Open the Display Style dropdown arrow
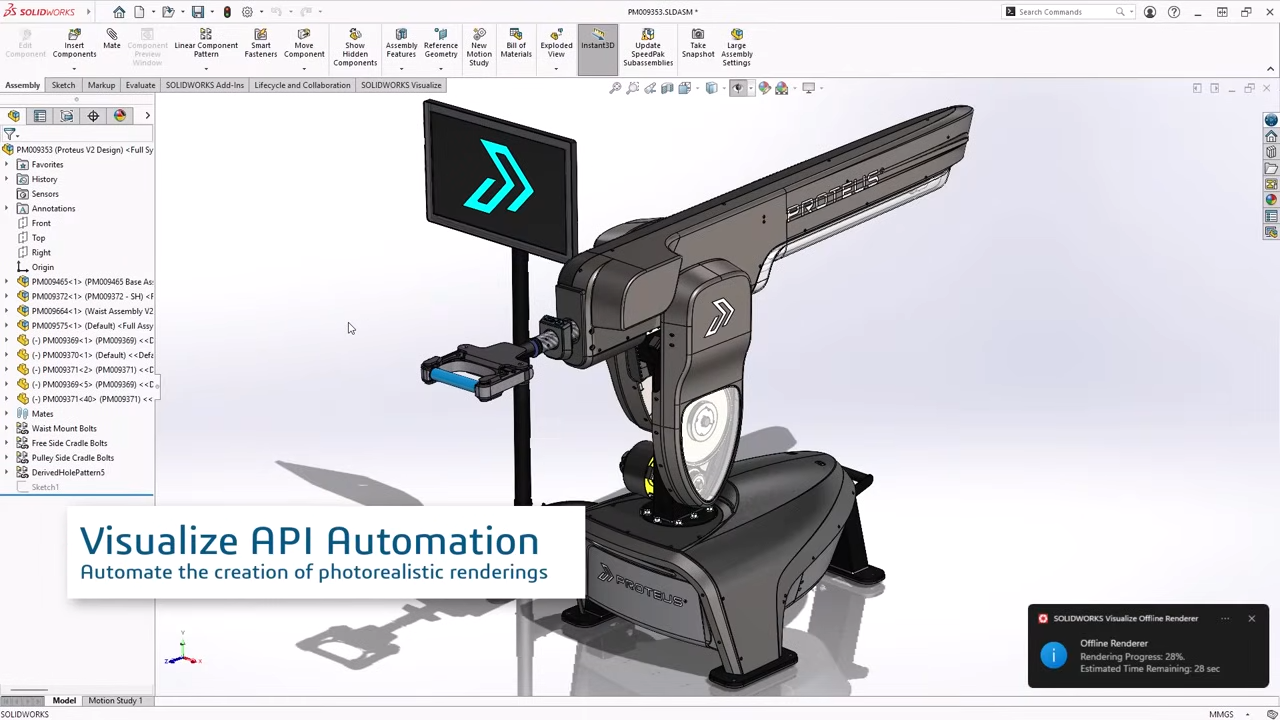 pos(724,88)
